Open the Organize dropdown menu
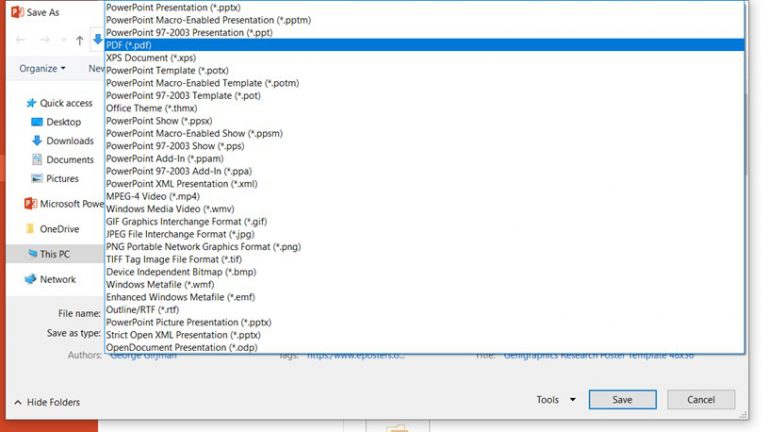Image resolution: width=768 pixels, height=432 pixels. click(x=42, y=68)
